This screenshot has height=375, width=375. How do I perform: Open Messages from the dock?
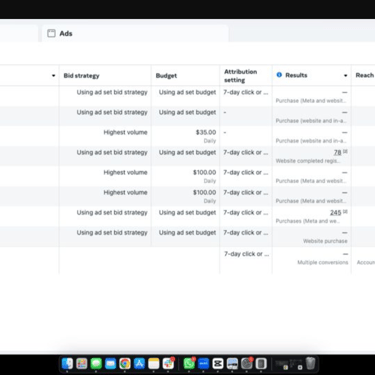click(x=96, y=363)
